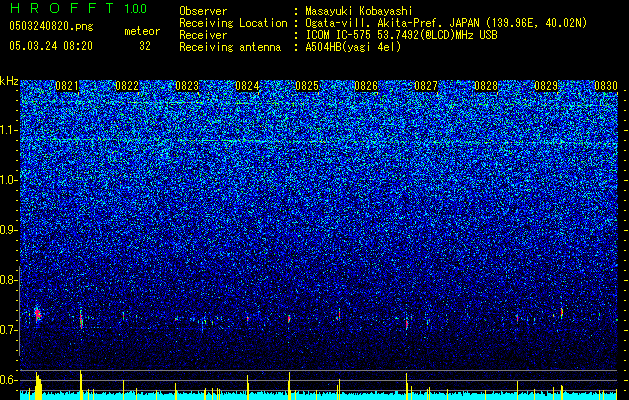The image size is (629, 400).
Task: Click the 0830 time marker
Action: click(606, 86)
